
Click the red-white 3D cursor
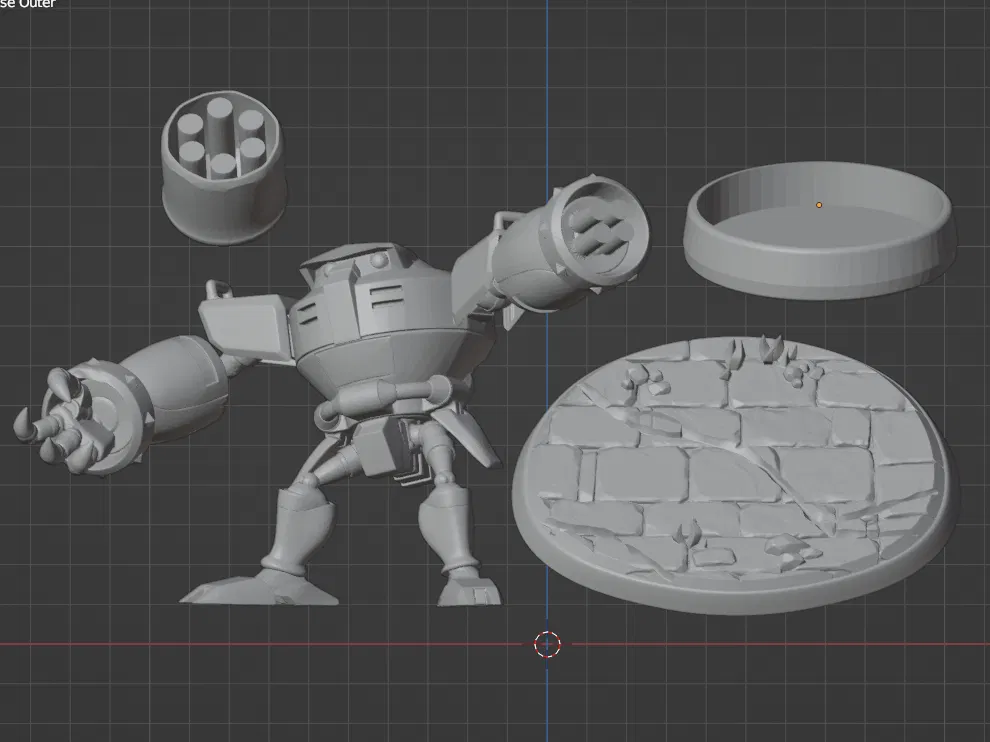point(547,644)
